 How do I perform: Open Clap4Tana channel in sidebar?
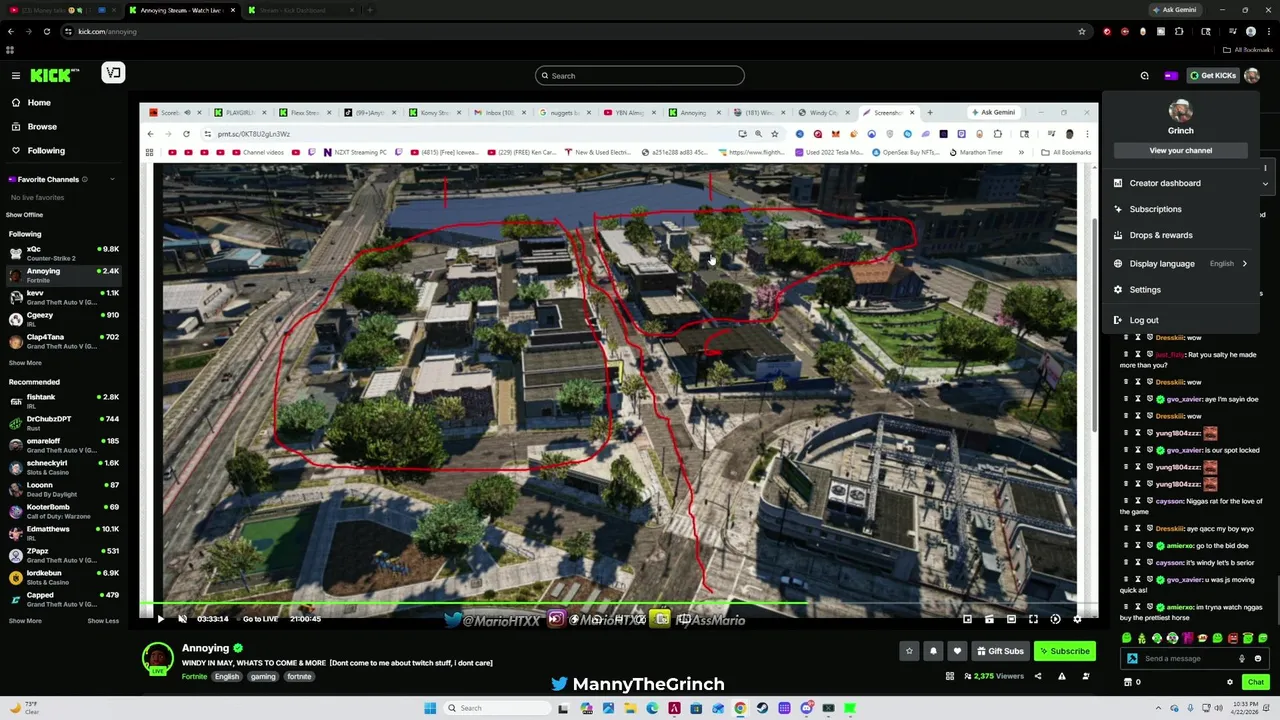pos(63,341)
